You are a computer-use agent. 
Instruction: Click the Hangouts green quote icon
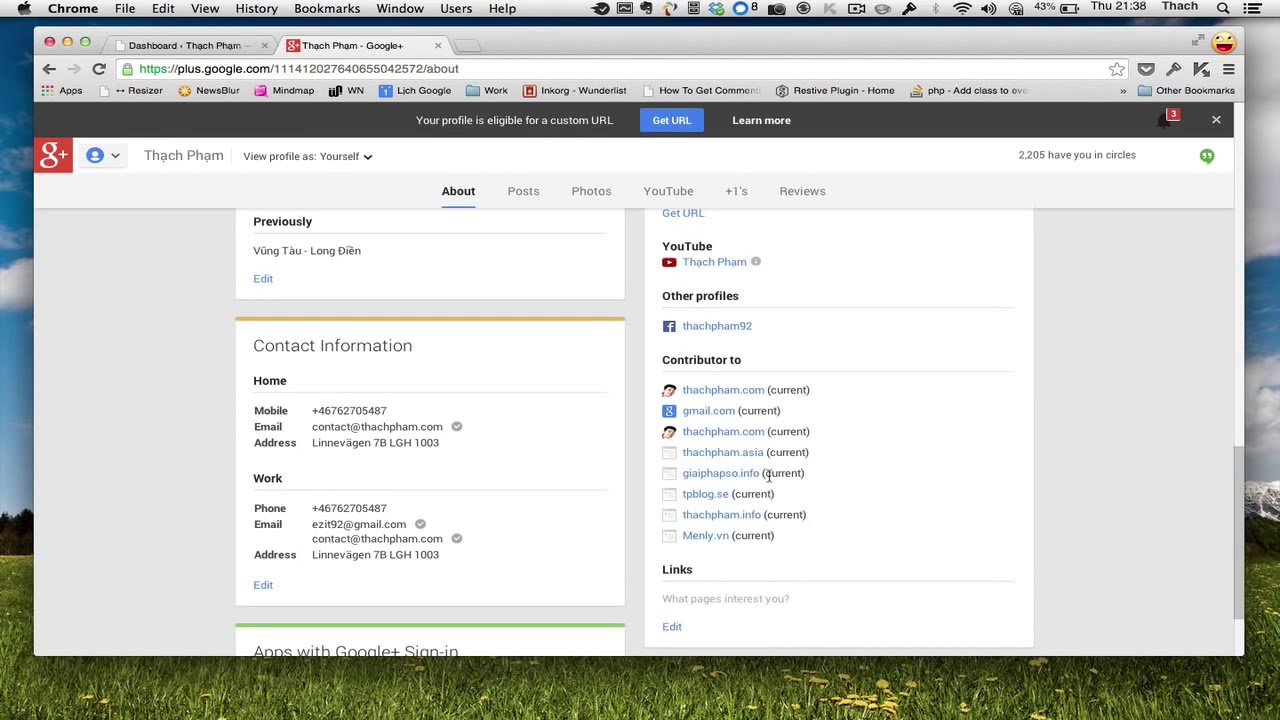pos(1207,156)
